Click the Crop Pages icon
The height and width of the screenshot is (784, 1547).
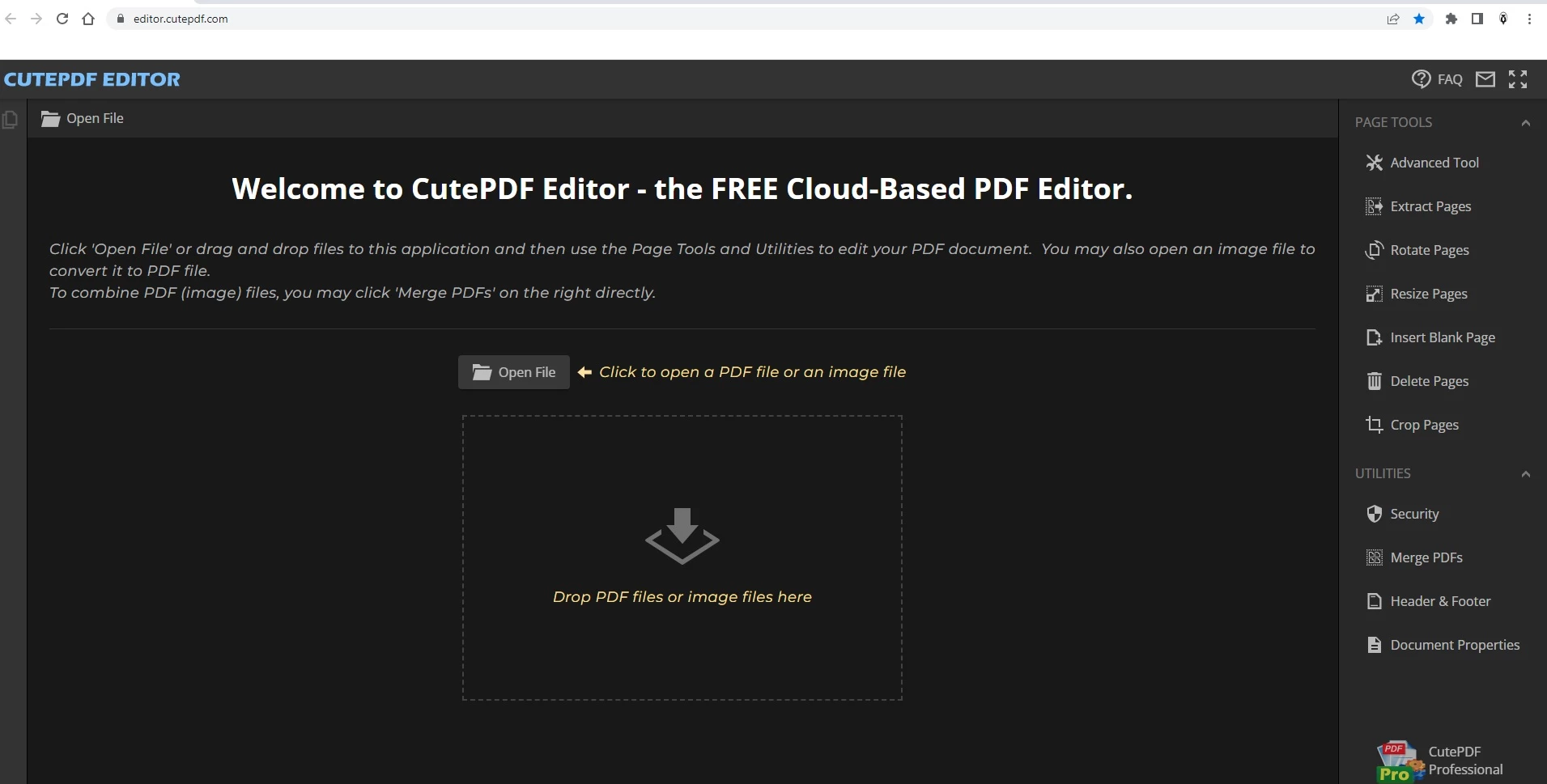[1375, 425]
